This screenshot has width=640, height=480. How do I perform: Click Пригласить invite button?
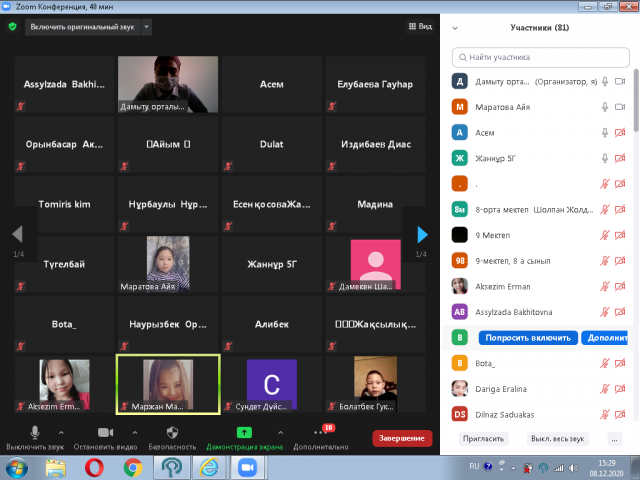click(483, 439)
